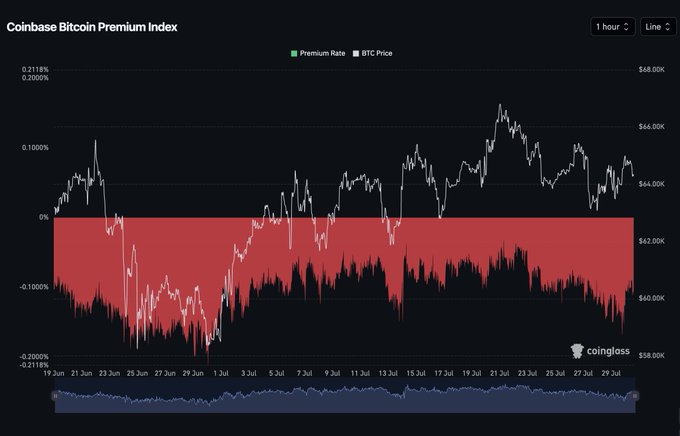Click the $68.00K right axis label

(651, 69)
